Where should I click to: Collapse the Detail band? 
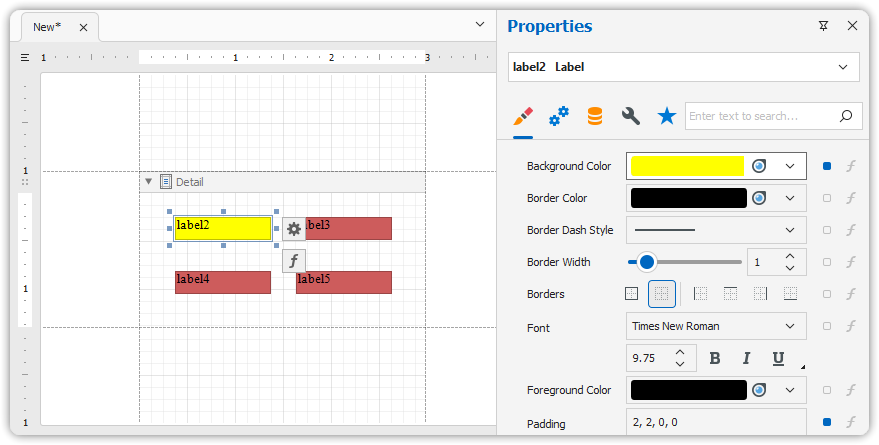(149, 182)
